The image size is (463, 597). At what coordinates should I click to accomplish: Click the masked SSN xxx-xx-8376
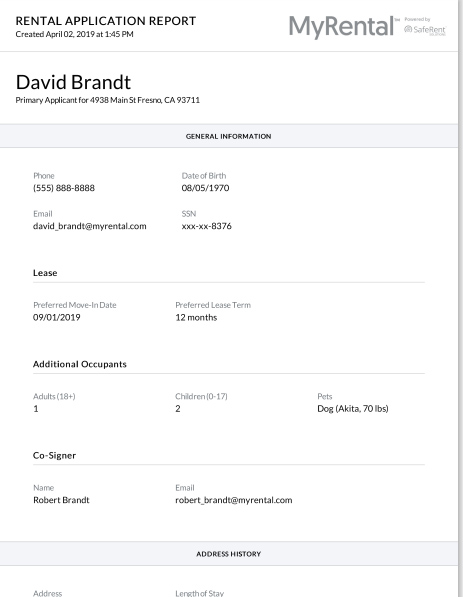click(206, 226)
